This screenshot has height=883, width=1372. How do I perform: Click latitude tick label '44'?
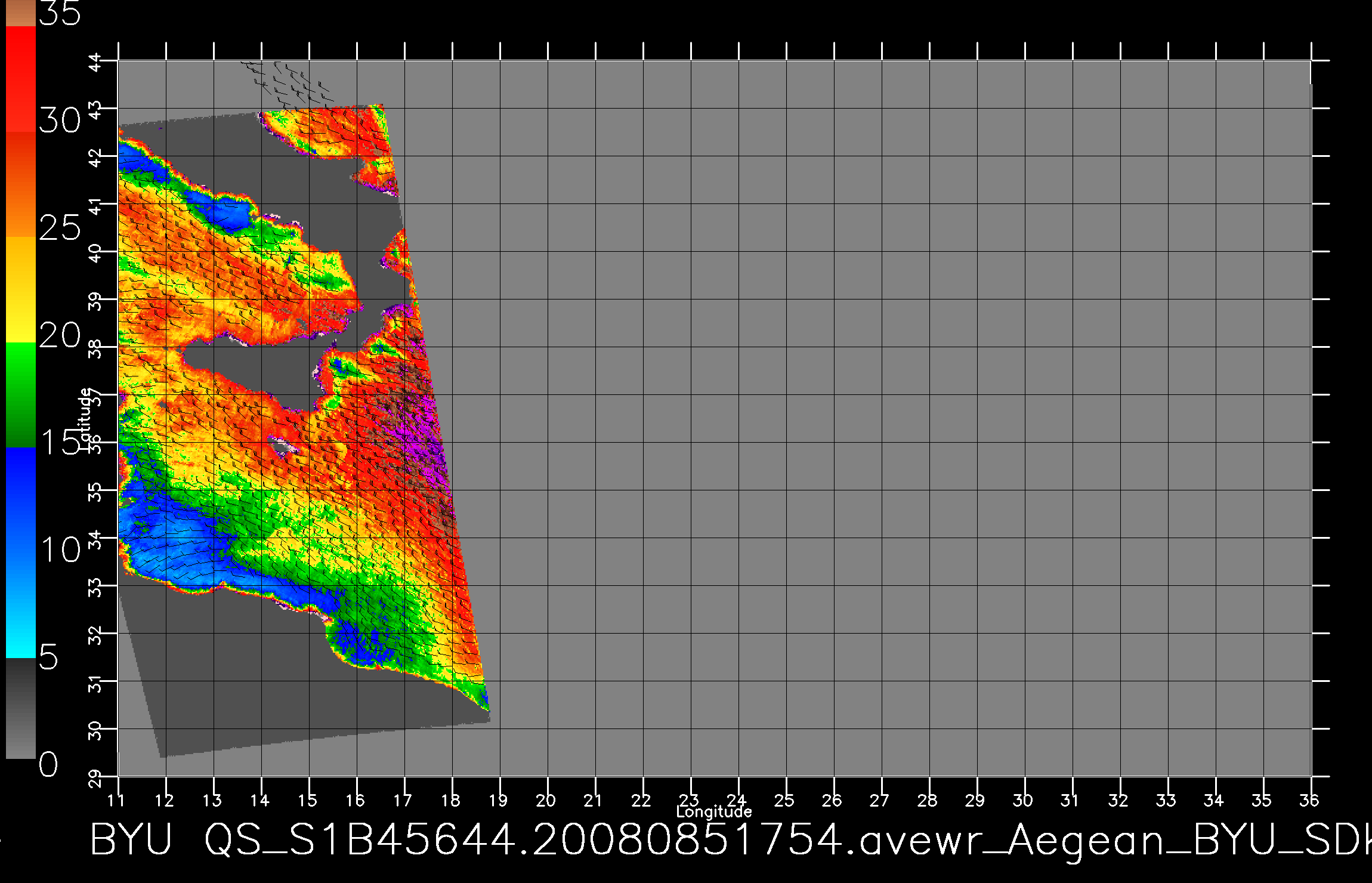point(95,61)
